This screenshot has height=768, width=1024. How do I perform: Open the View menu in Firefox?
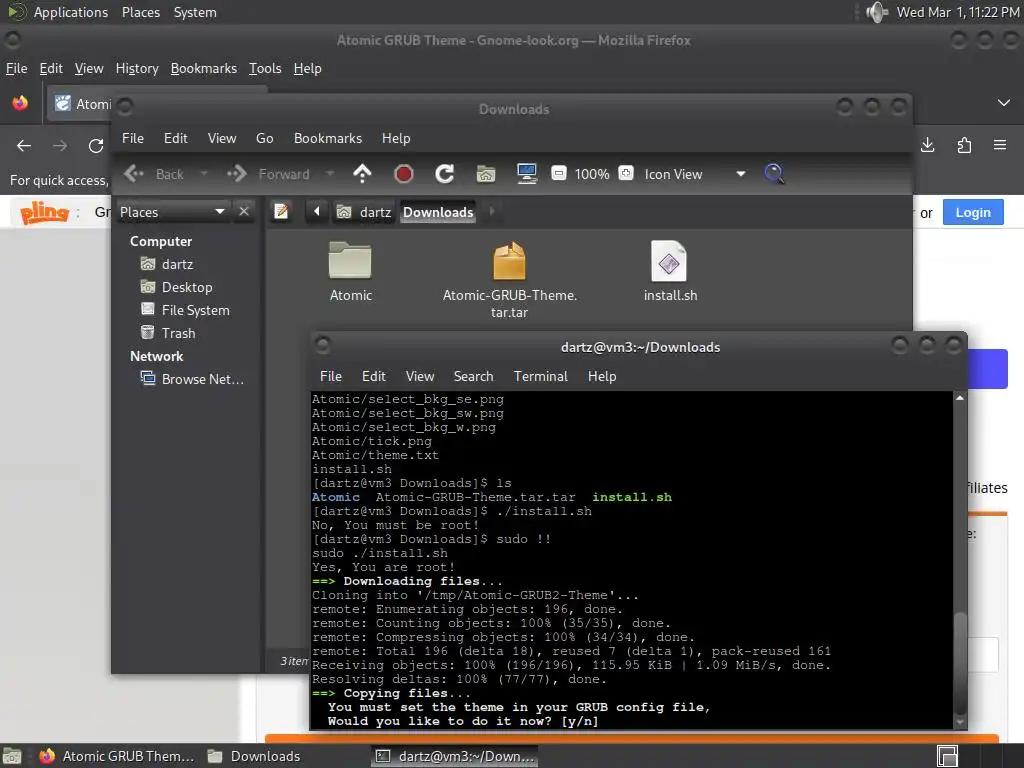pyautogui.click(x=89, y=68)
